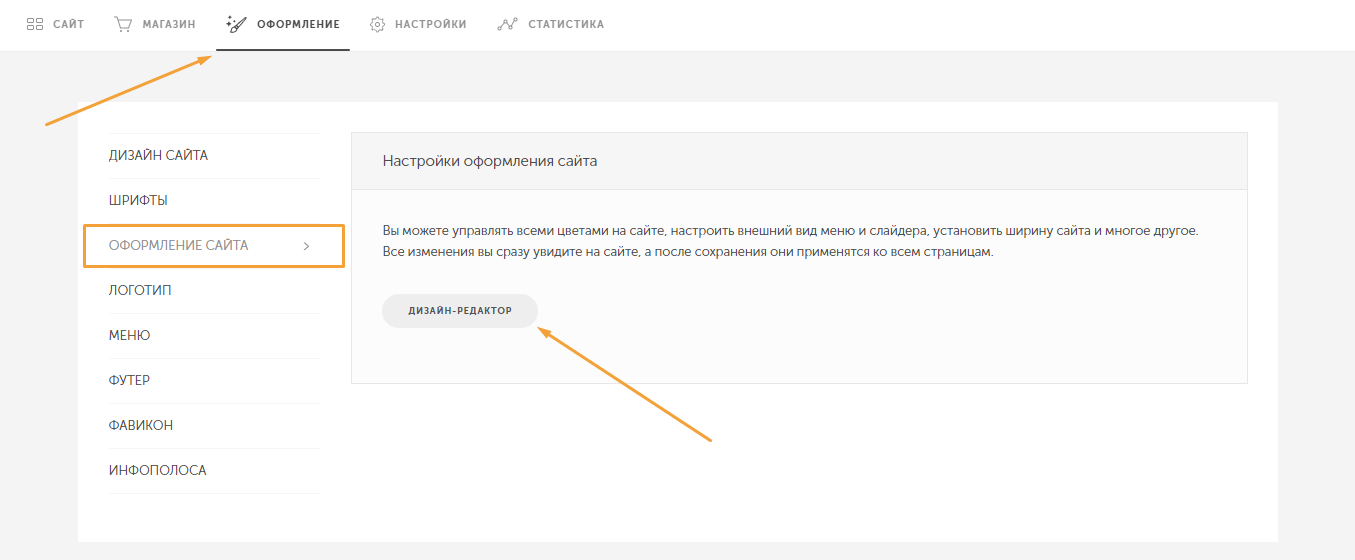Open the ЛОГОТИП section
This screenshot has height=560, width=1355.
[140, 291]
